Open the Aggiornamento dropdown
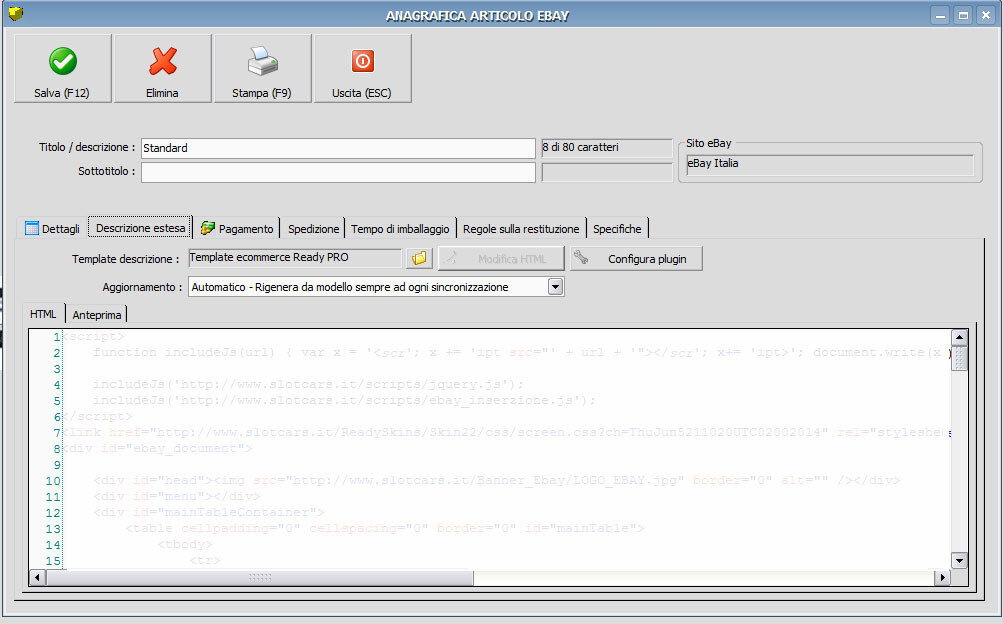 [375, 287]
